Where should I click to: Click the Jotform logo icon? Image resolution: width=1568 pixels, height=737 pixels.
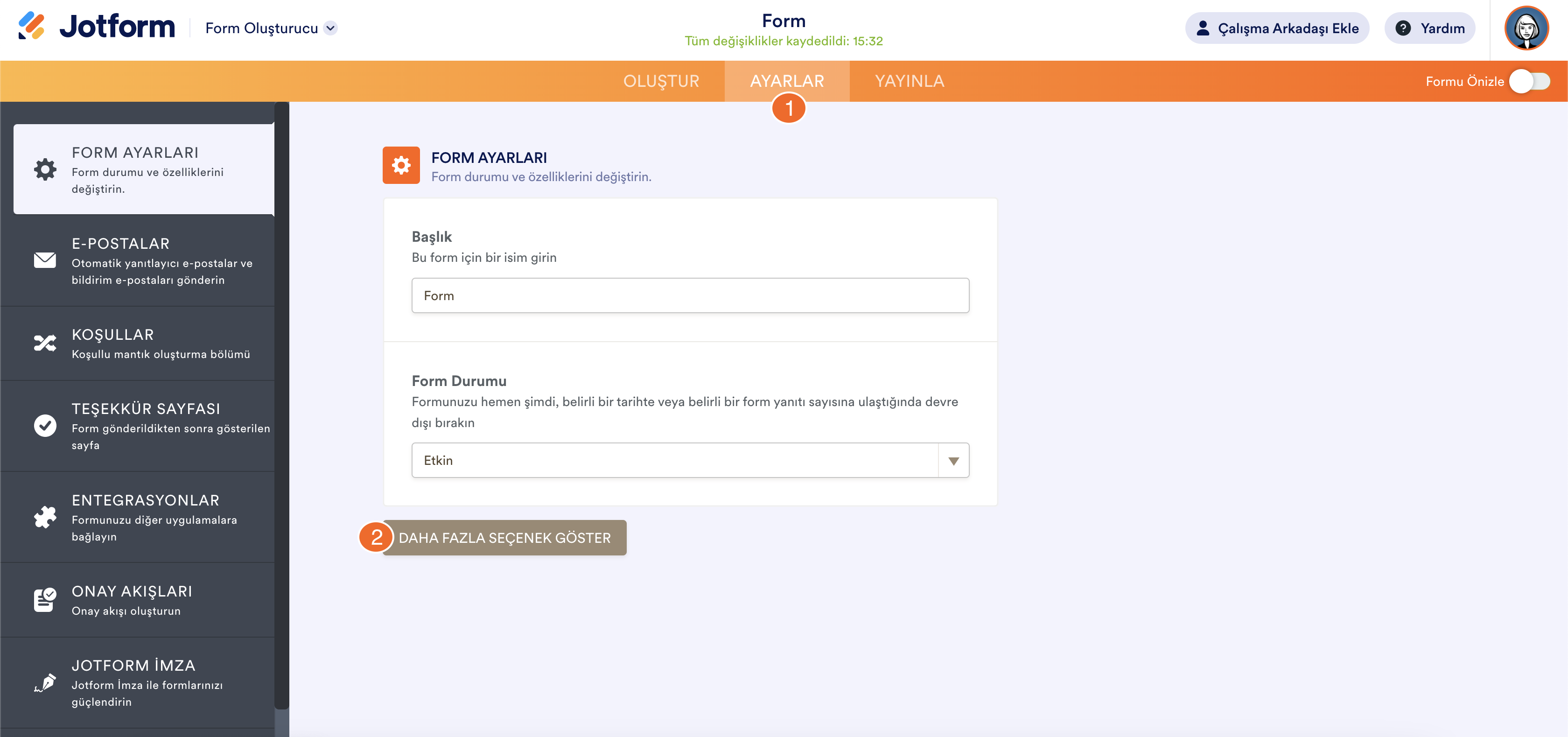click(32, 27)
